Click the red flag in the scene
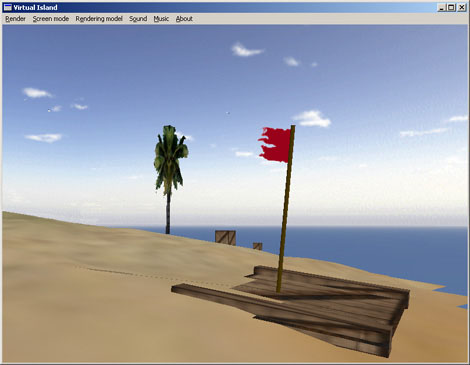This screenshot has height=365, width=470. 275,145
